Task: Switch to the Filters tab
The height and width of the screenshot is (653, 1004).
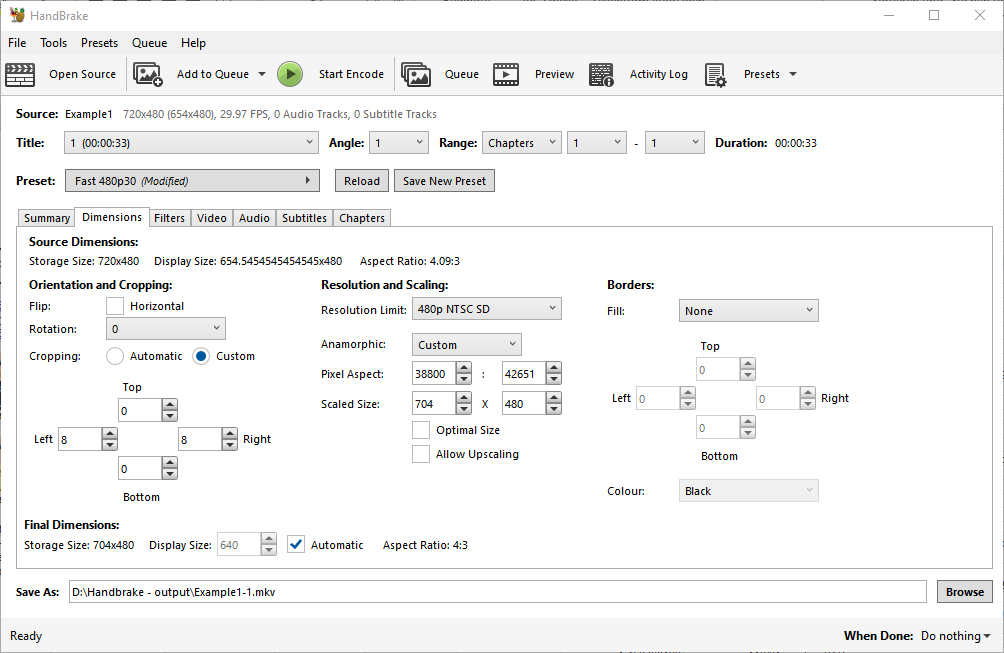Action: [170, 218]
